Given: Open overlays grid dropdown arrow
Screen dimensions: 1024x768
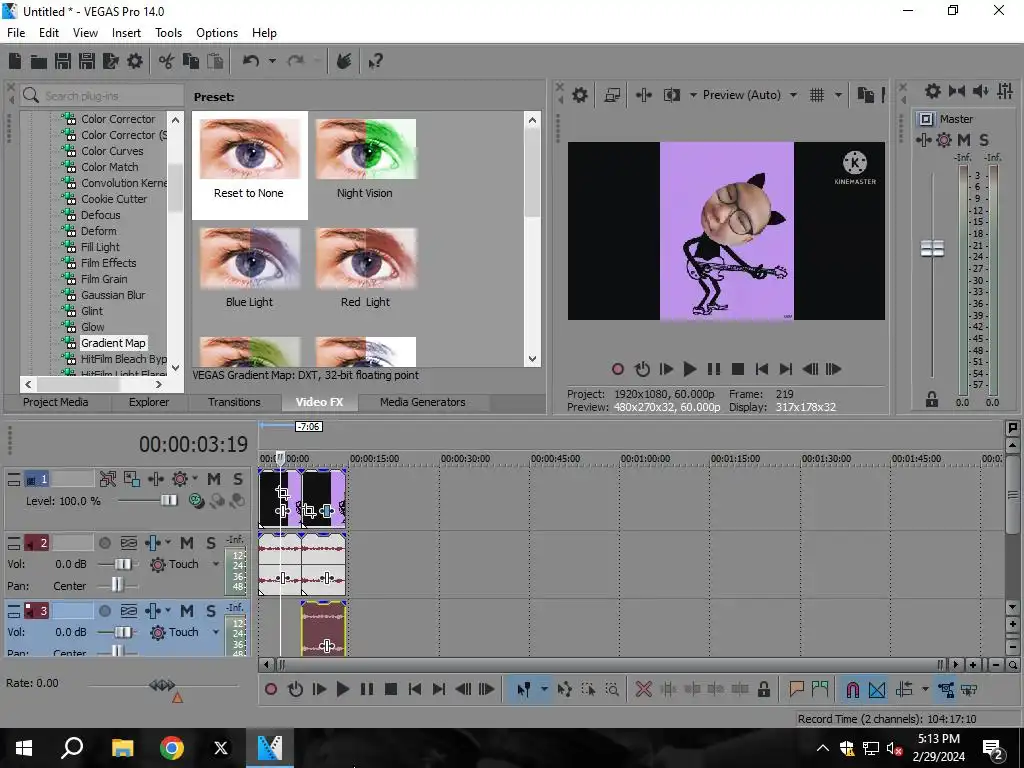Looking at the screenshot, I should [838, 95].
